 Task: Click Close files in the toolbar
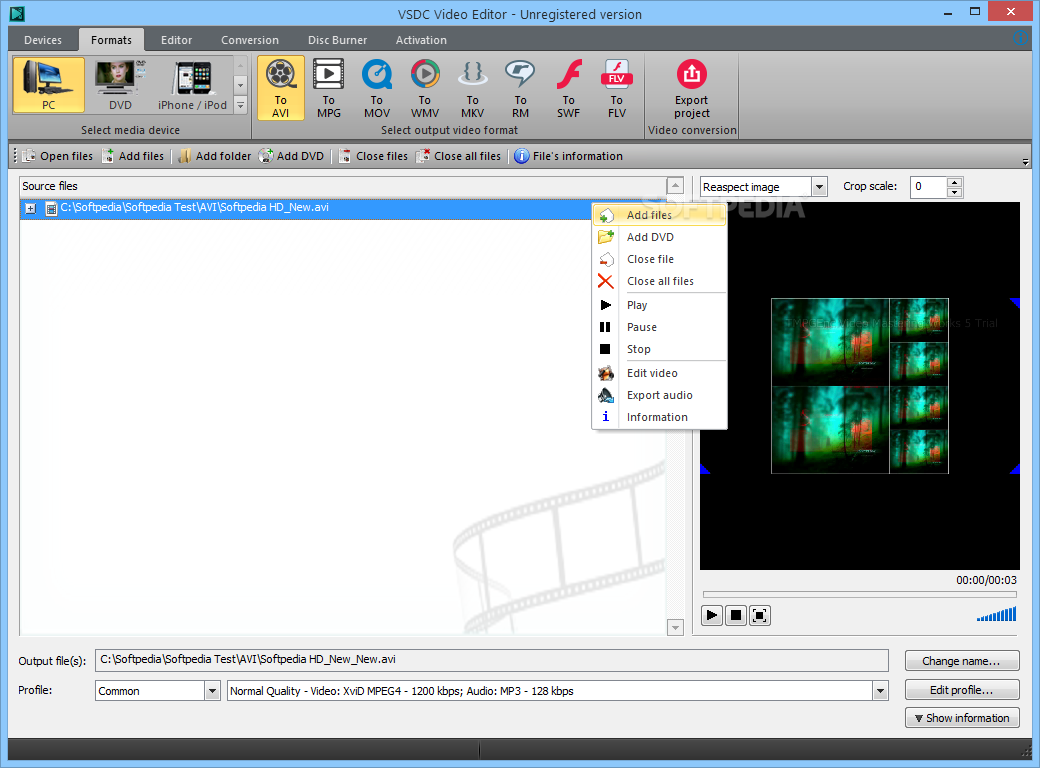(373, 156)
